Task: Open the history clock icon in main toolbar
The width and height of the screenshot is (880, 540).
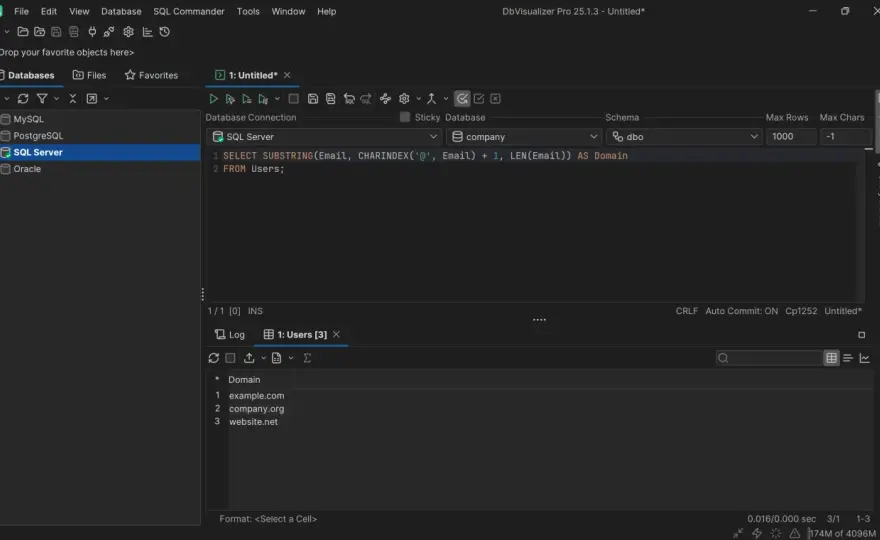Action: click(164, 32)
